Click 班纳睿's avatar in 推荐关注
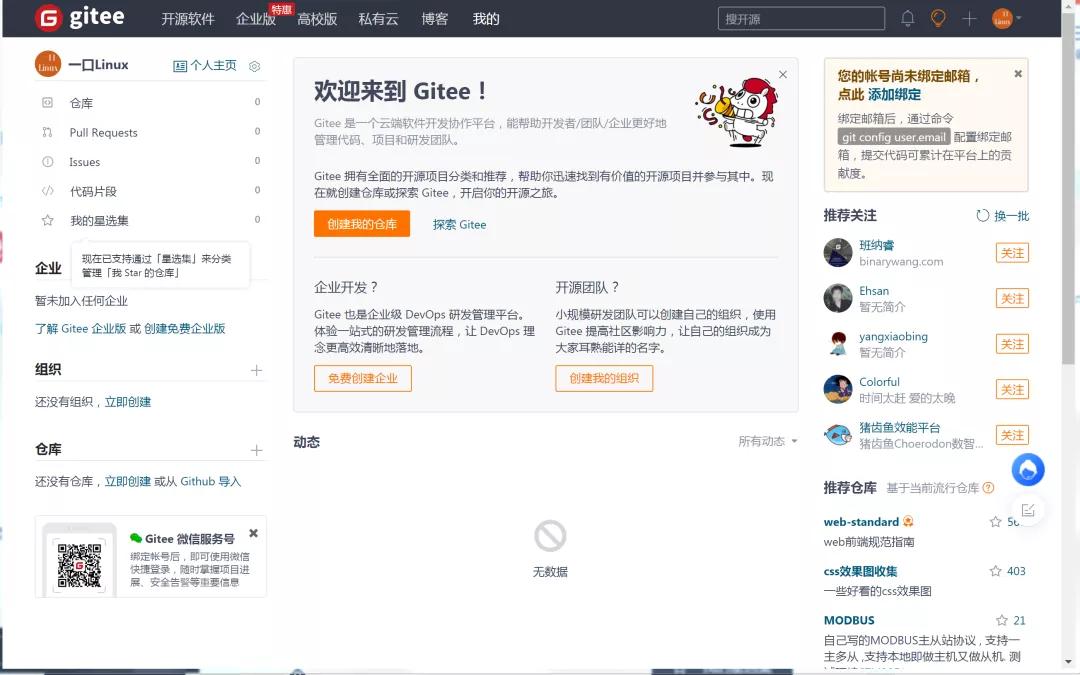Screen dimensions: 1080x675 838,253
